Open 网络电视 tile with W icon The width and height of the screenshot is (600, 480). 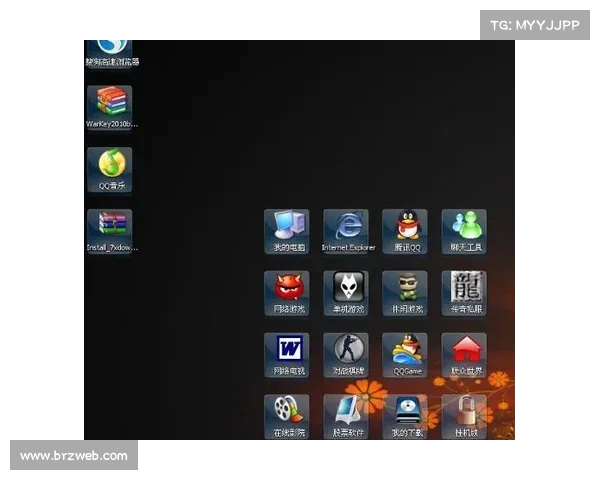click(x=287, y=355)
